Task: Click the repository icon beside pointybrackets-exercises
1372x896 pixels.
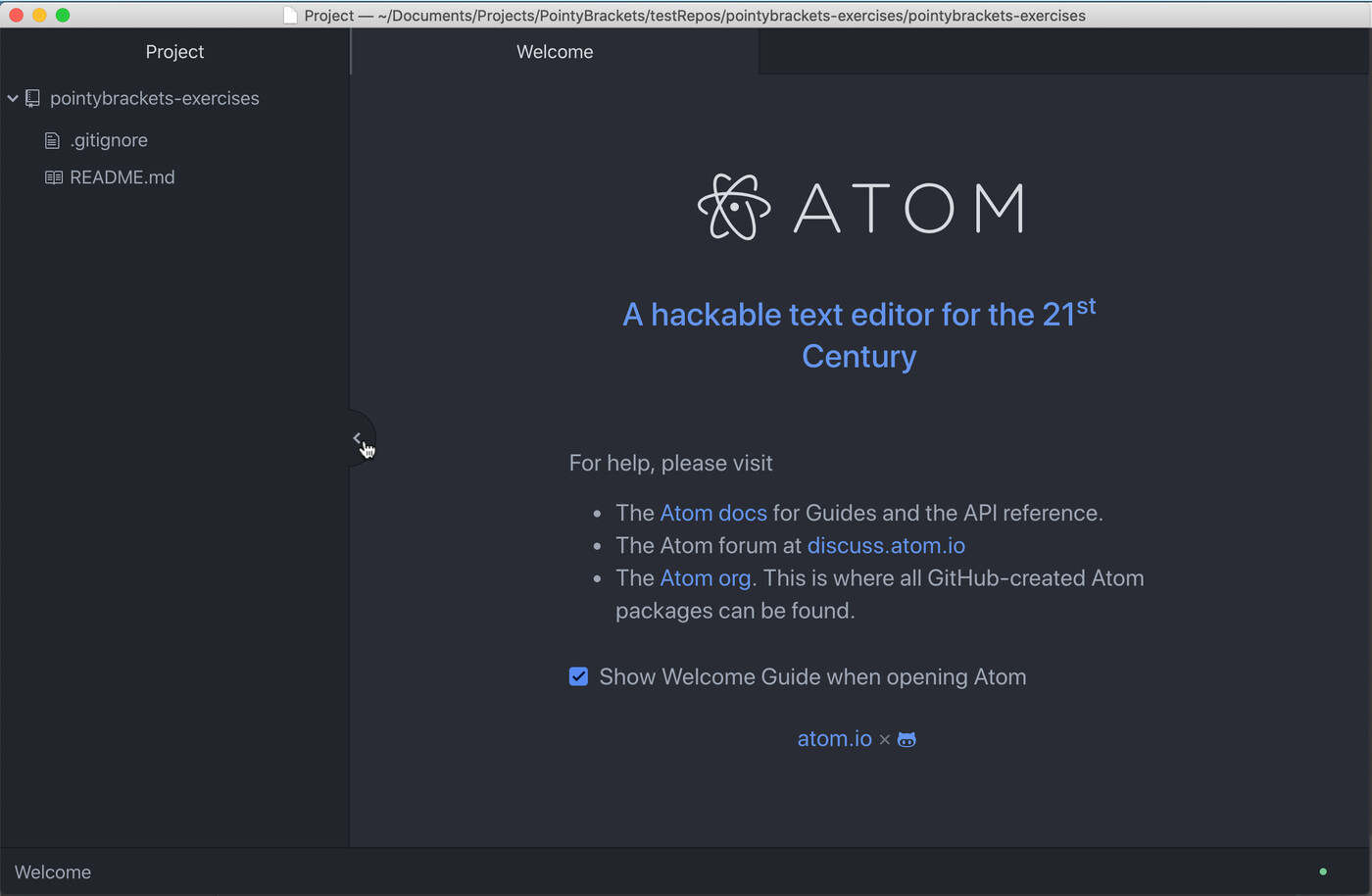Action: pos(32,98)
